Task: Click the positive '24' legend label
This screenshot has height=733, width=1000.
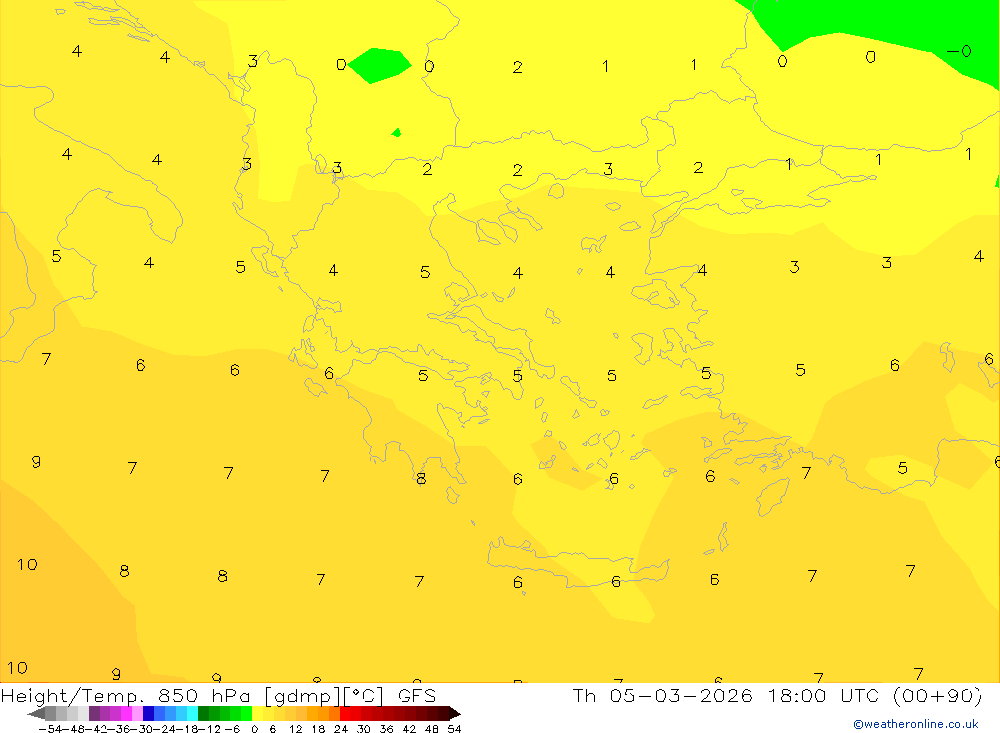Action: pyautogui.click(x=341, y=729)
